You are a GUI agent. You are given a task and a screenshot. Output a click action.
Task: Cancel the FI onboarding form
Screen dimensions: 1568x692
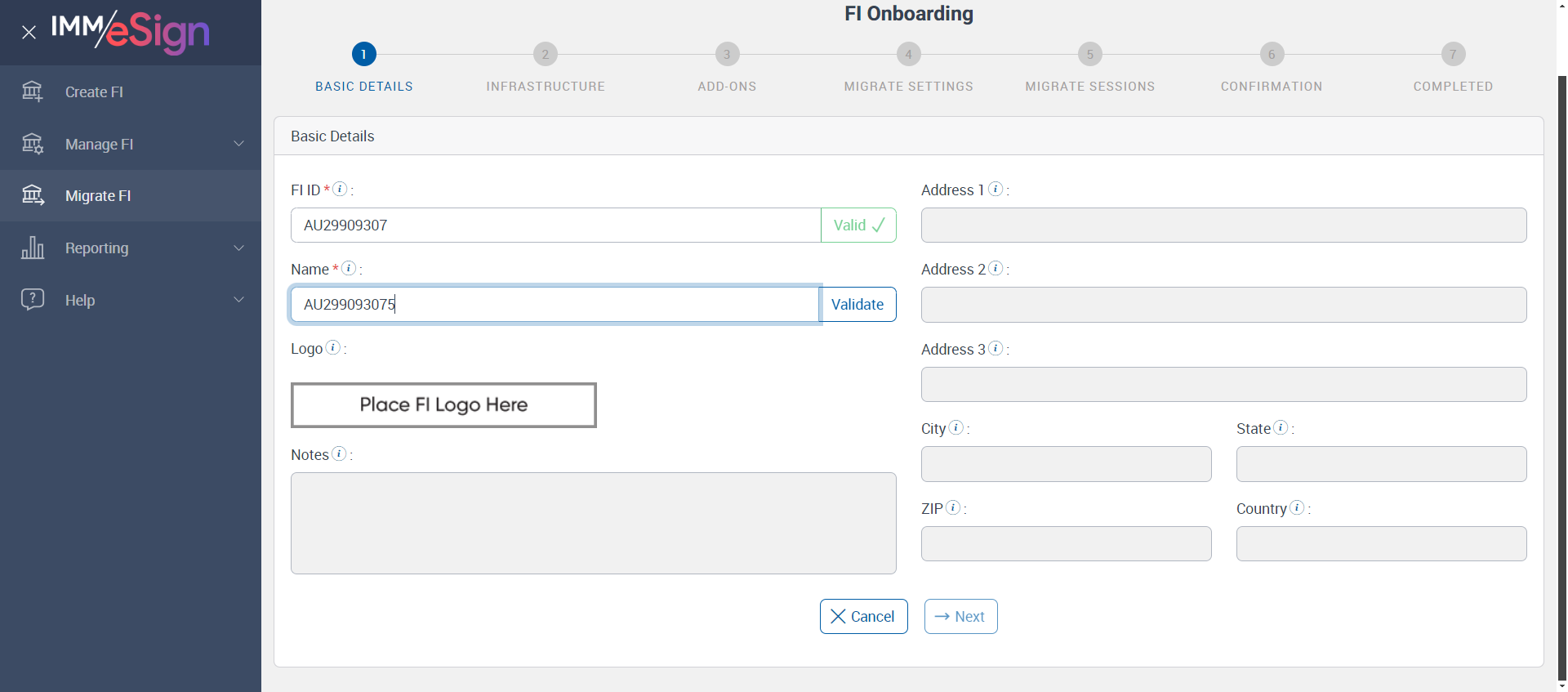click(x=863, y=616)
